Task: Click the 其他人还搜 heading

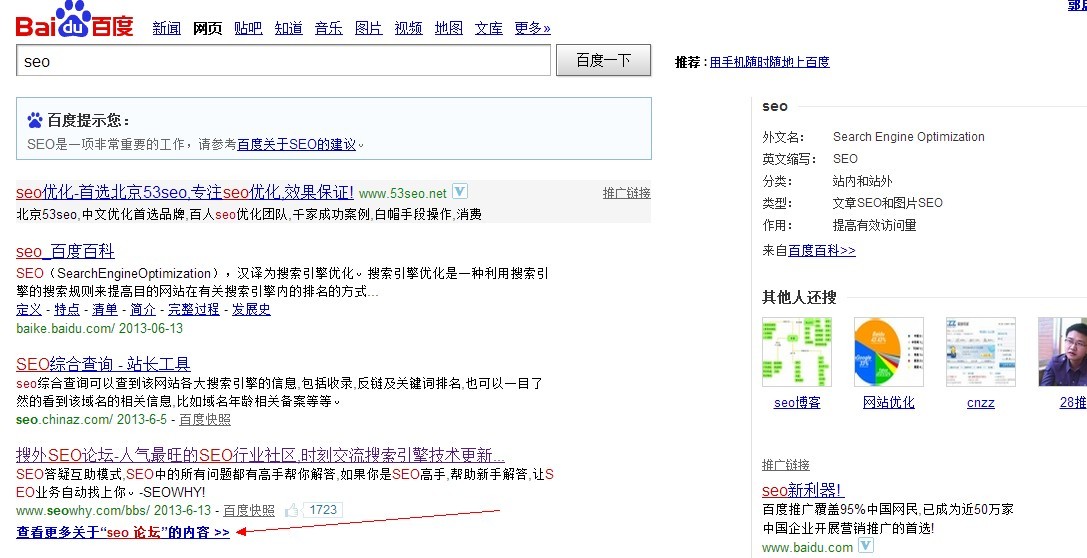Action: point(799,297)
